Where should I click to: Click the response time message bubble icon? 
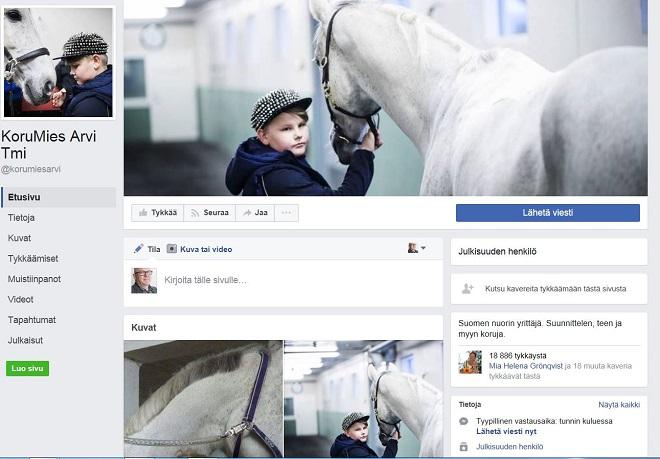[x=464, y=422]
